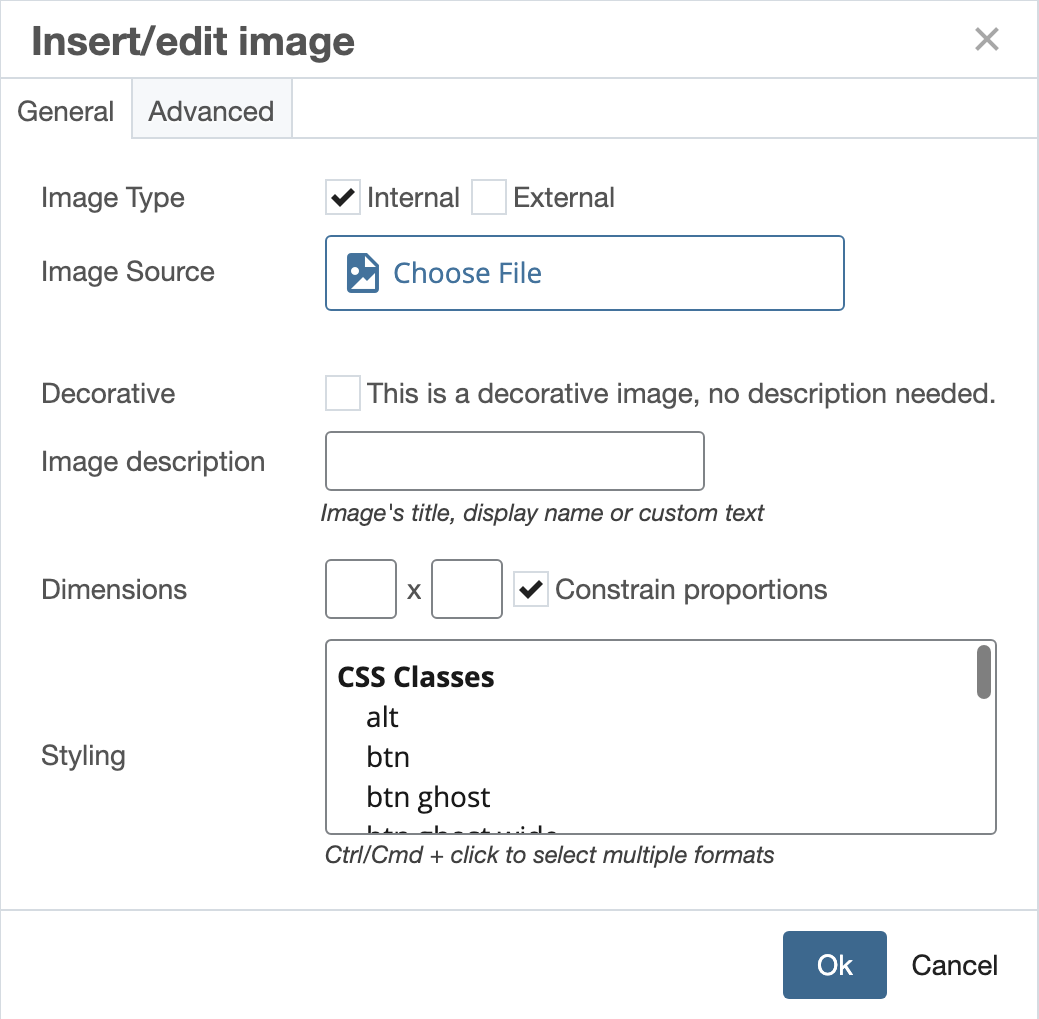The height and width of the screenshot is (1019, 1039).
Task: Confirm with the Ok button
Action: [x=834, y=965]
